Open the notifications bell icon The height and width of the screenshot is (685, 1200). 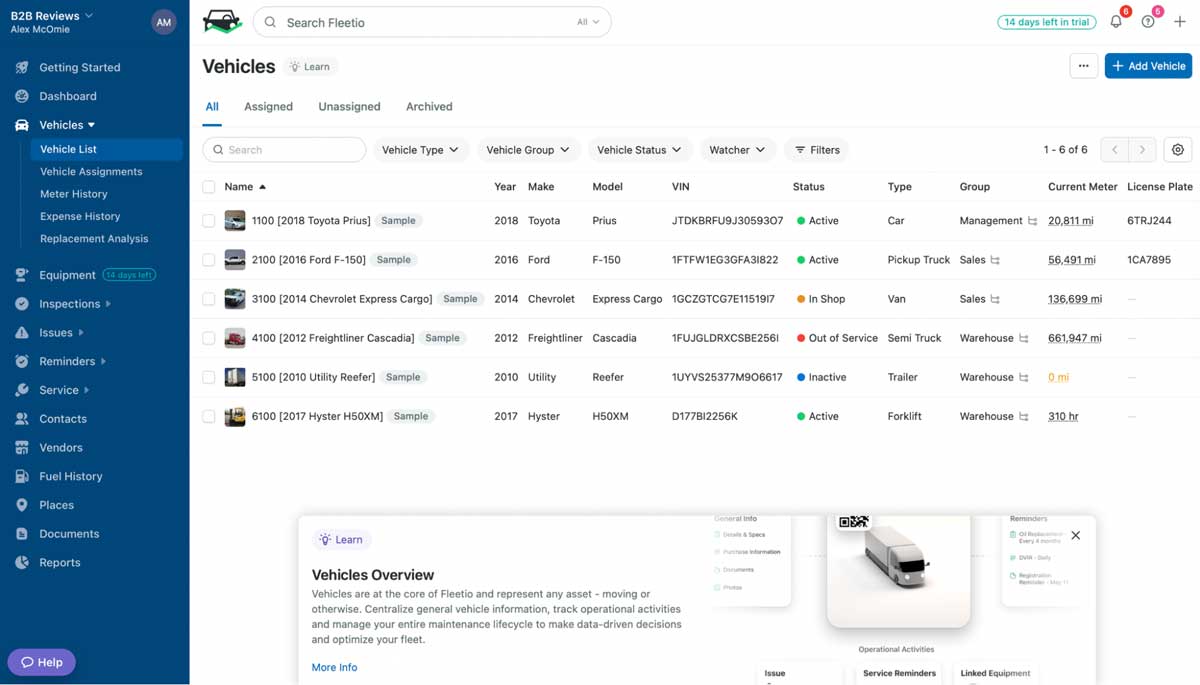[1116, 22]
